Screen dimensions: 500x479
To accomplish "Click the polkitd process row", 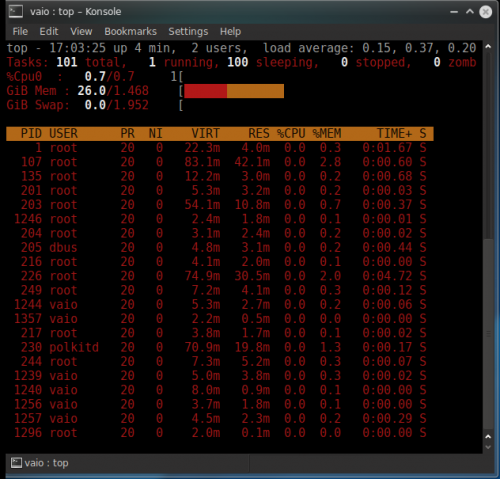I will point(220,347).
